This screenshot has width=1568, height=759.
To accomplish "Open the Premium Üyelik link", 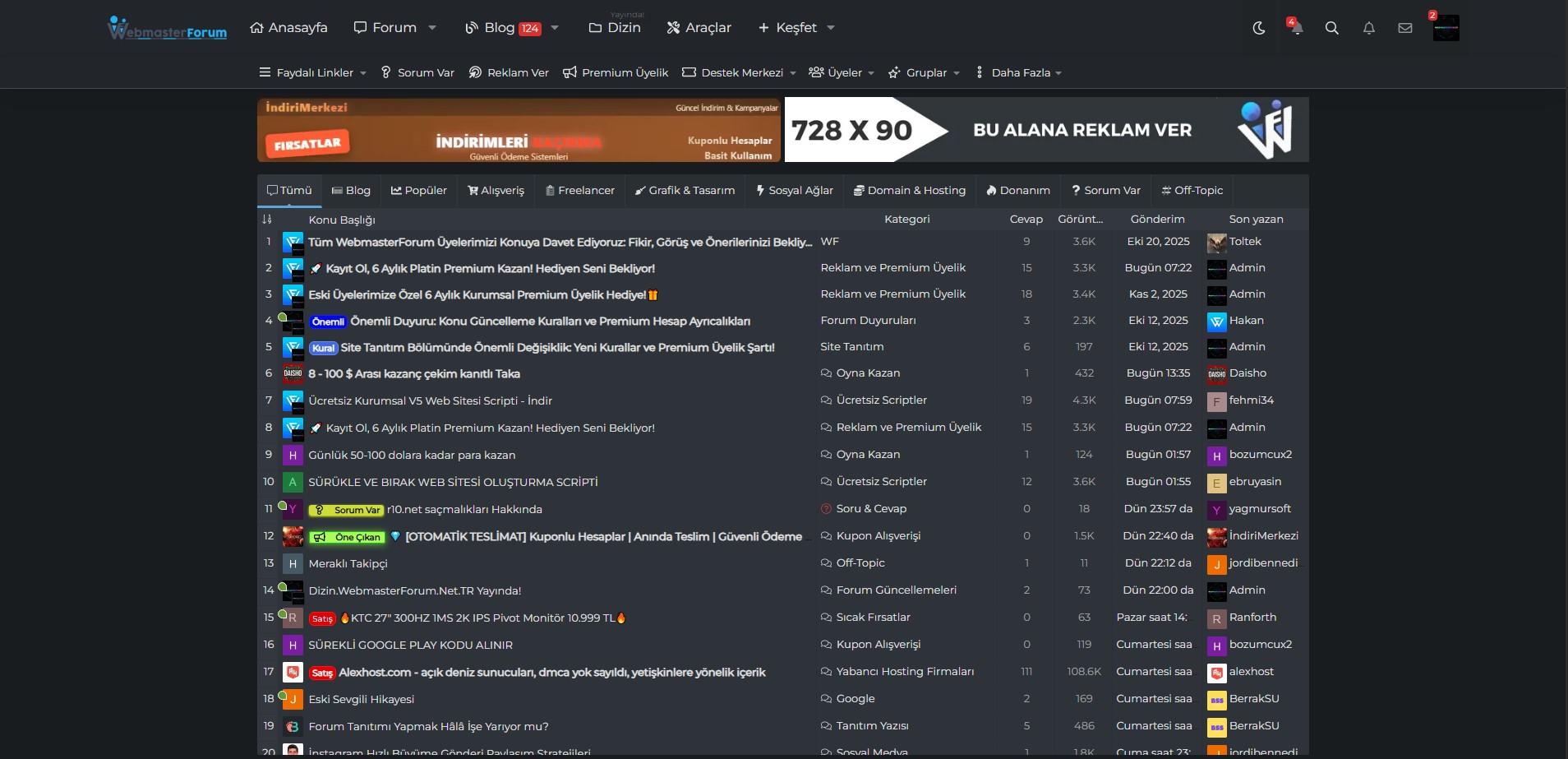I will pos(616,72).
